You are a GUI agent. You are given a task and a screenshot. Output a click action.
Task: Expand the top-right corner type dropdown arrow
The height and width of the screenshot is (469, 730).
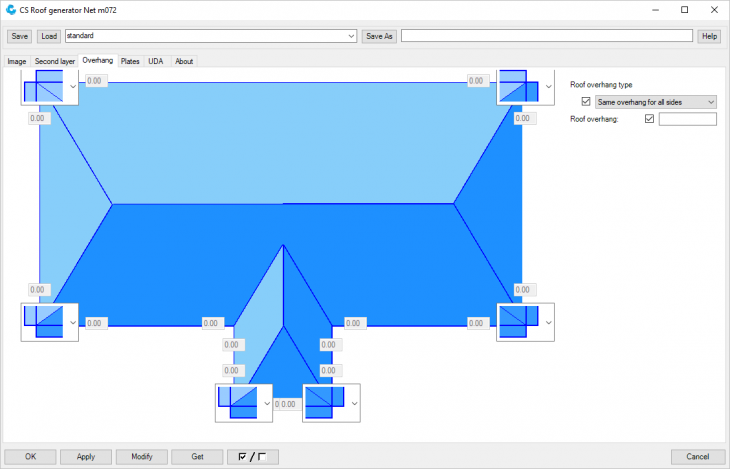548,87
